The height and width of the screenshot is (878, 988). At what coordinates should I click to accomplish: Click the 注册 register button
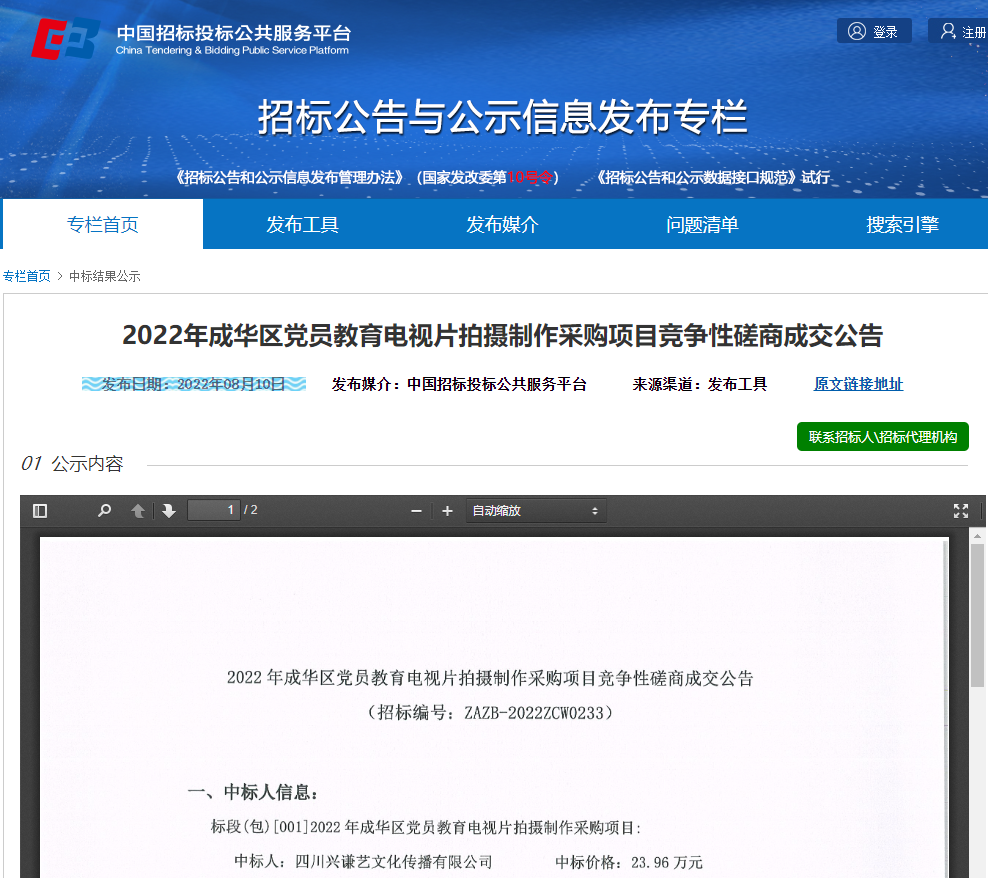click(x=959, y=31)
